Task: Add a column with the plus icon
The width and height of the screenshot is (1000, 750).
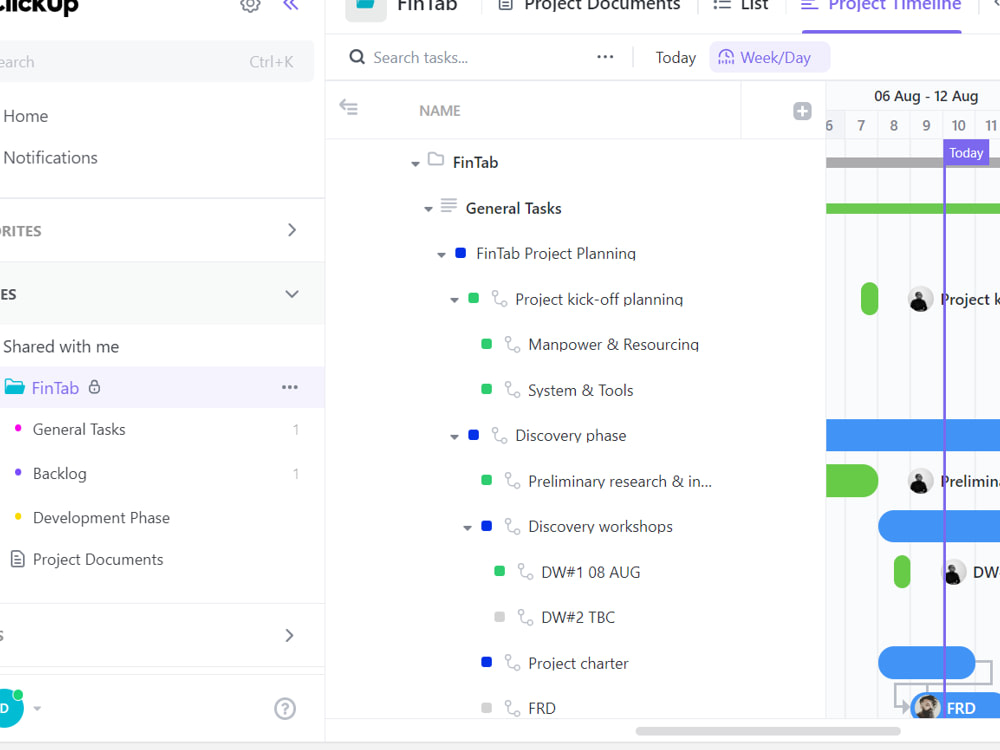Action: [802, 111]
